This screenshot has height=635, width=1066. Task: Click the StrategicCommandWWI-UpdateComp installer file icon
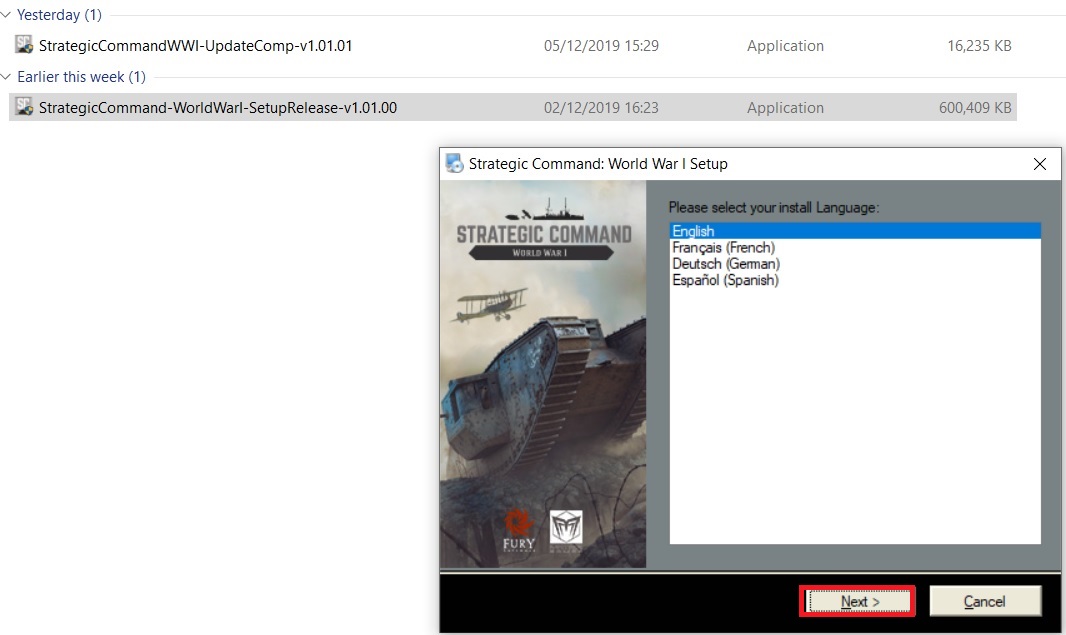coord(24,45)
